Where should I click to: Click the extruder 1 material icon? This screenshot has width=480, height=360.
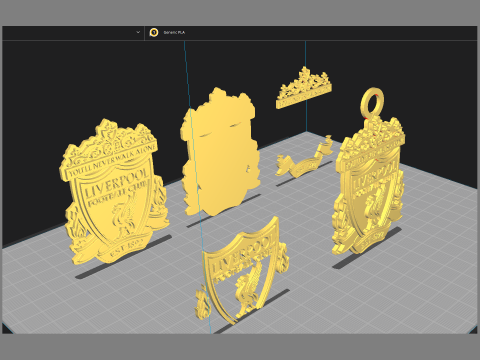pyautogui.click(x=154, y=32)
